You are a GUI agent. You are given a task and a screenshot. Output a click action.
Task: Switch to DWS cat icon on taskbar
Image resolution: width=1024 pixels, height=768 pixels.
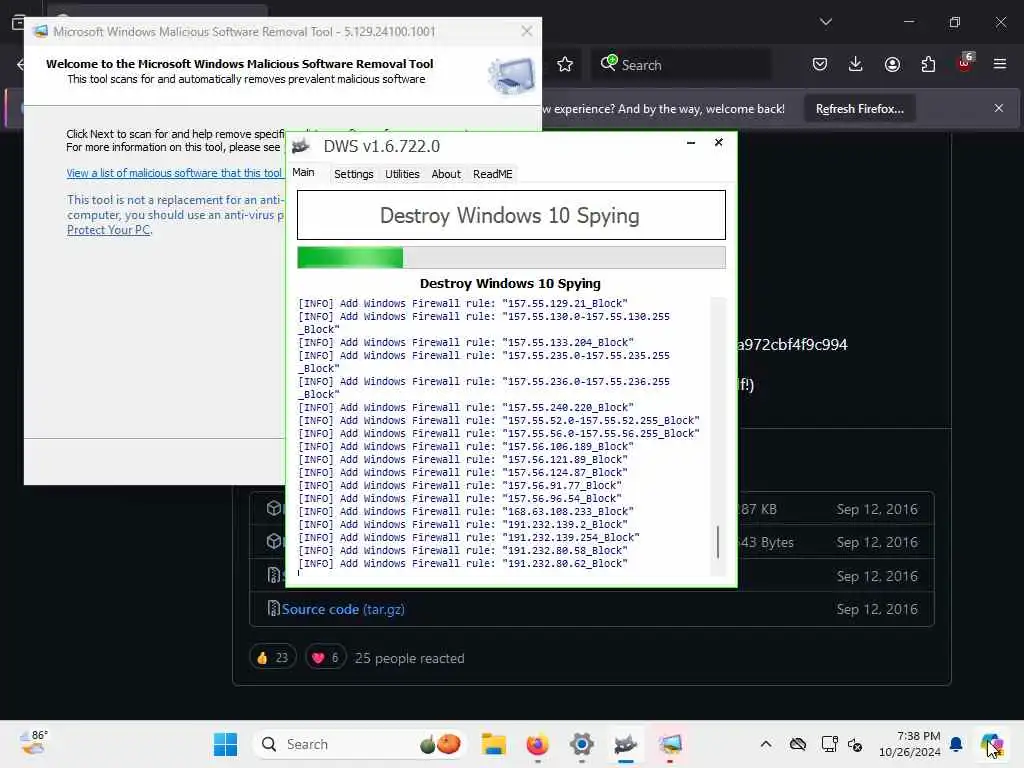[626, 744]
